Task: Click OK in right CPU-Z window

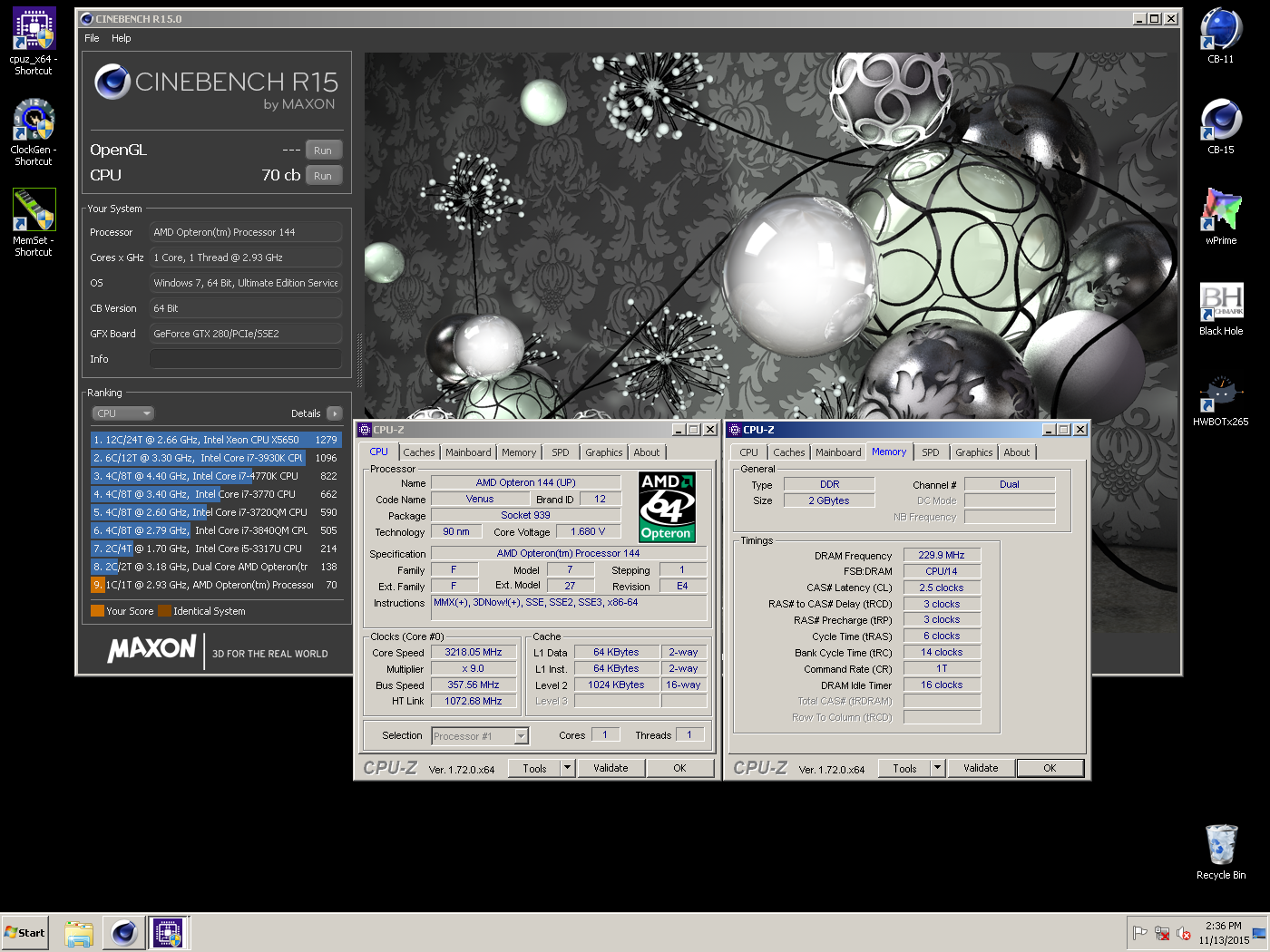Action: (1050, 768)
